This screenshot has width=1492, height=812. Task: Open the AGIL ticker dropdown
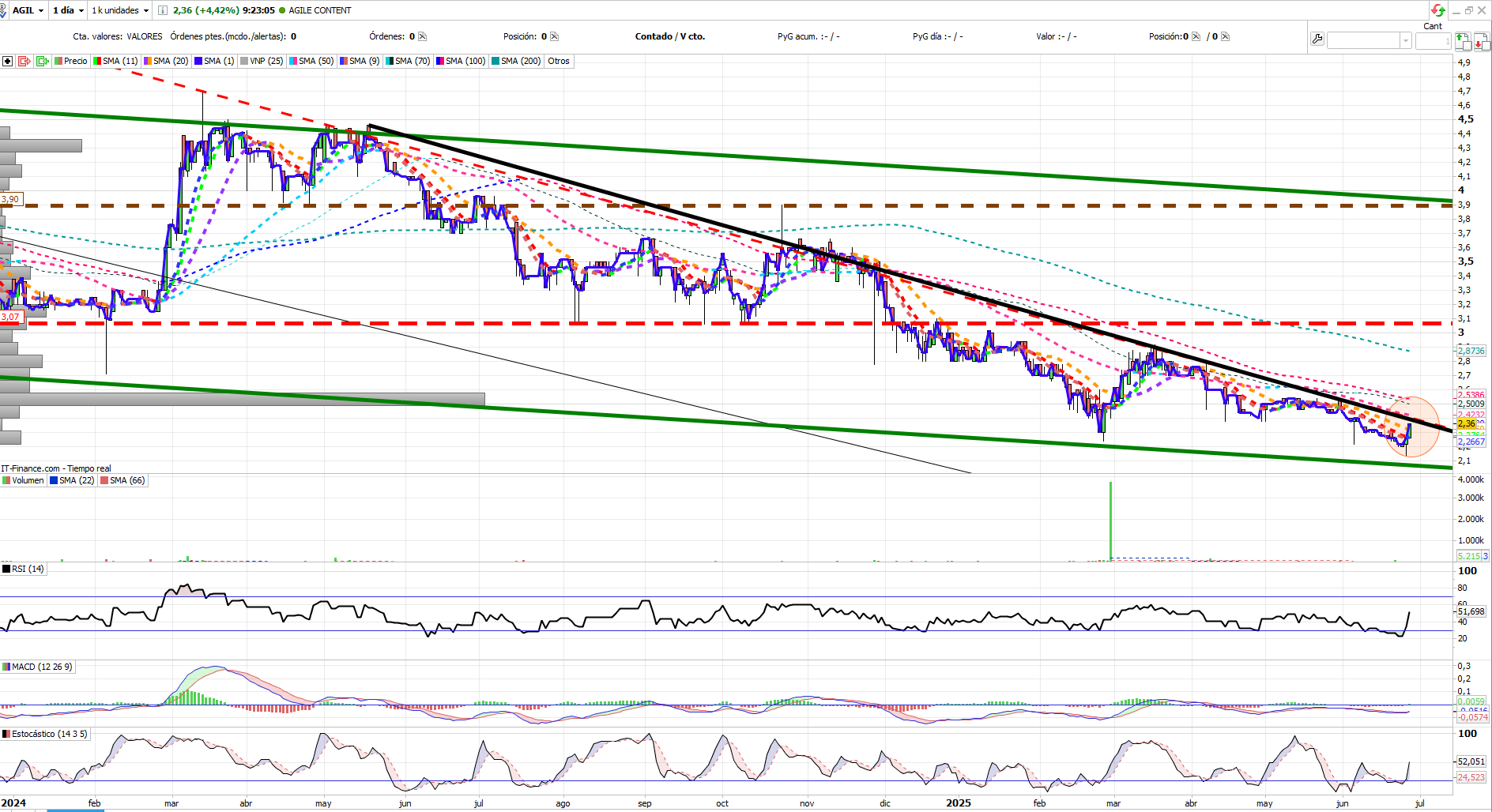pos(41,10)
